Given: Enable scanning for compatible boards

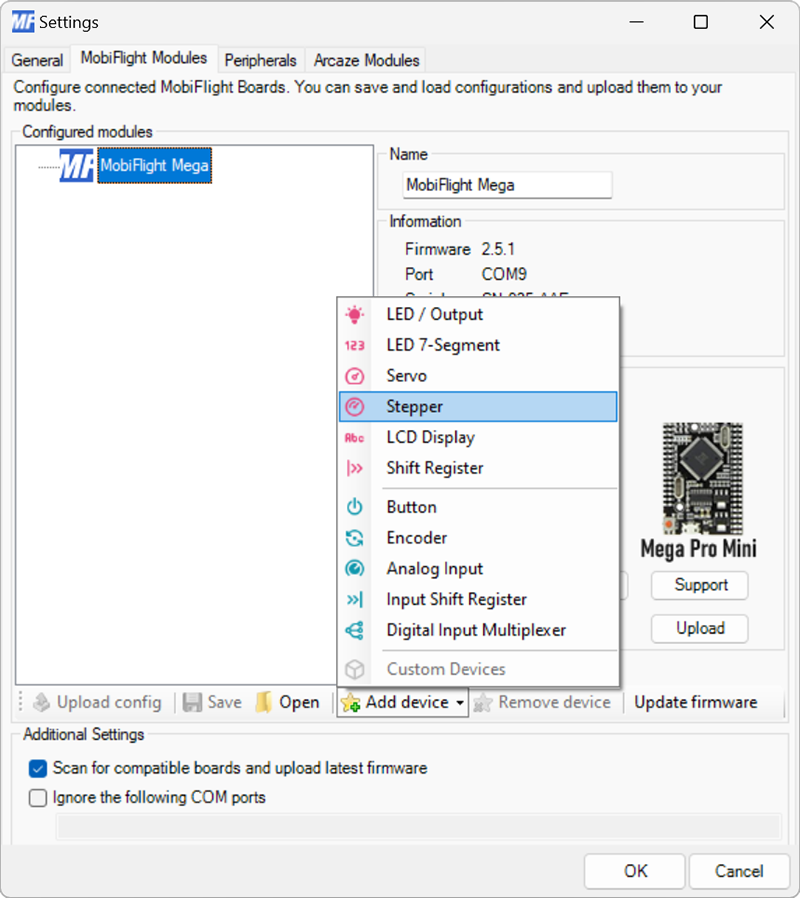Looking at the screenshot, I should [x=37, y=769].
